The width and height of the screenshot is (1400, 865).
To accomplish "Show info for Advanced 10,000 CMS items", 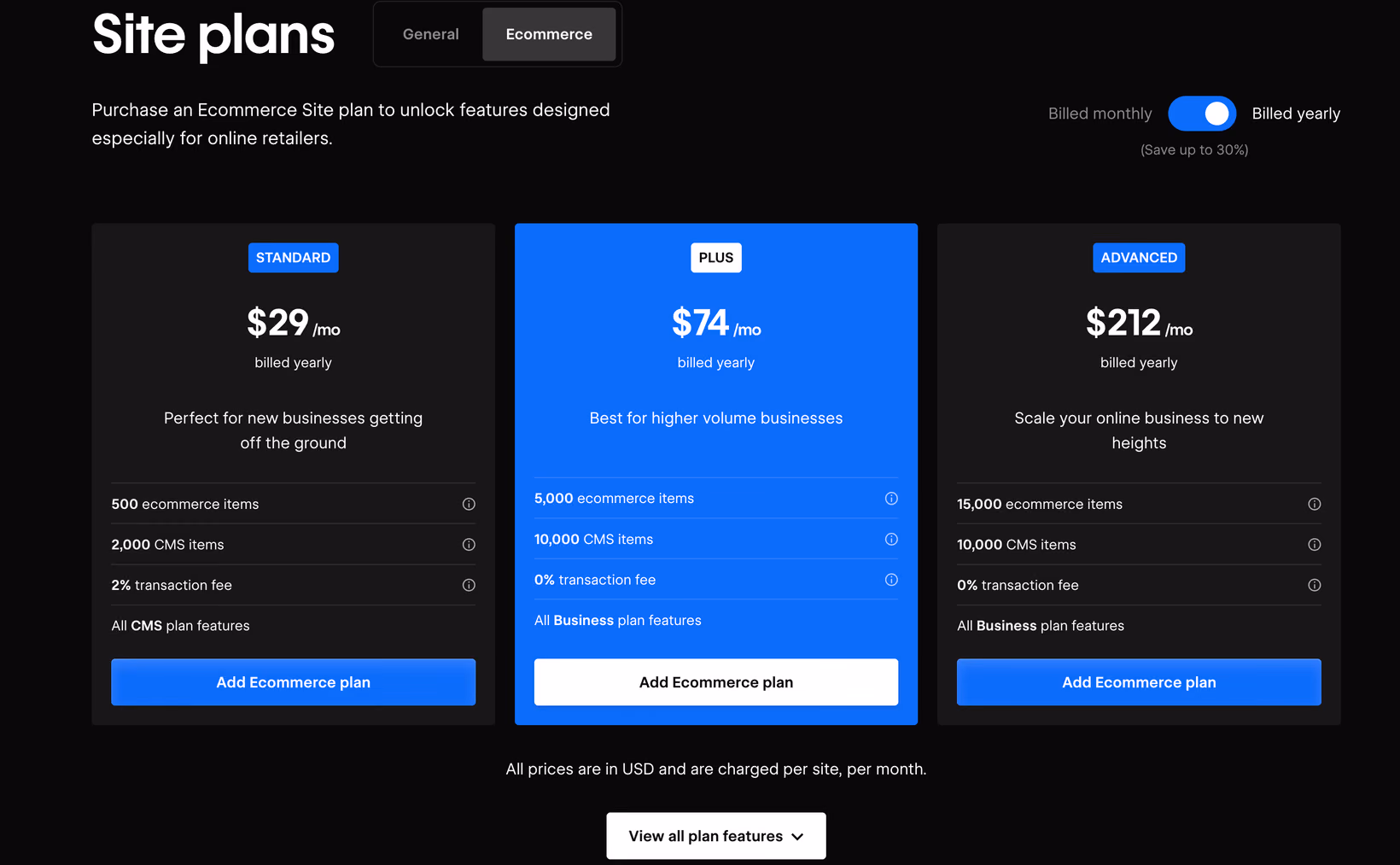I will (x=1315, y=545).
